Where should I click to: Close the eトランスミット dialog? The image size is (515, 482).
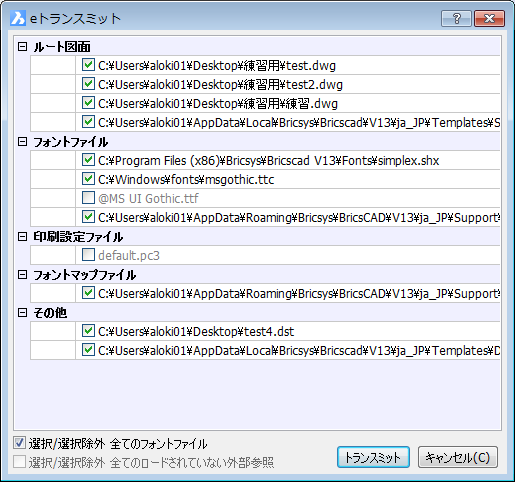click(489, 18)
